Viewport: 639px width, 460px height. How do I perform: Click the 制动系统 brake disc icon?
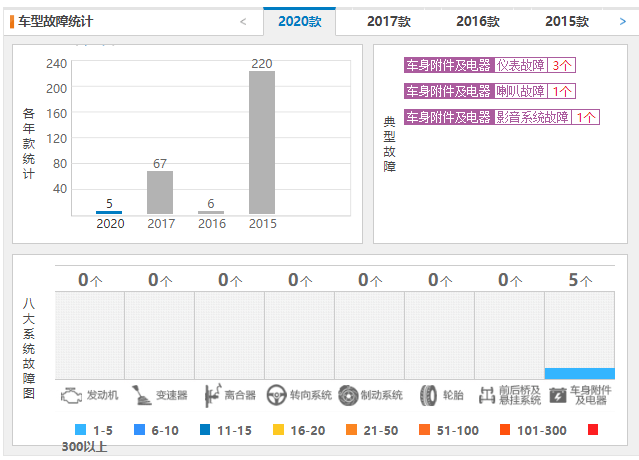348,395
